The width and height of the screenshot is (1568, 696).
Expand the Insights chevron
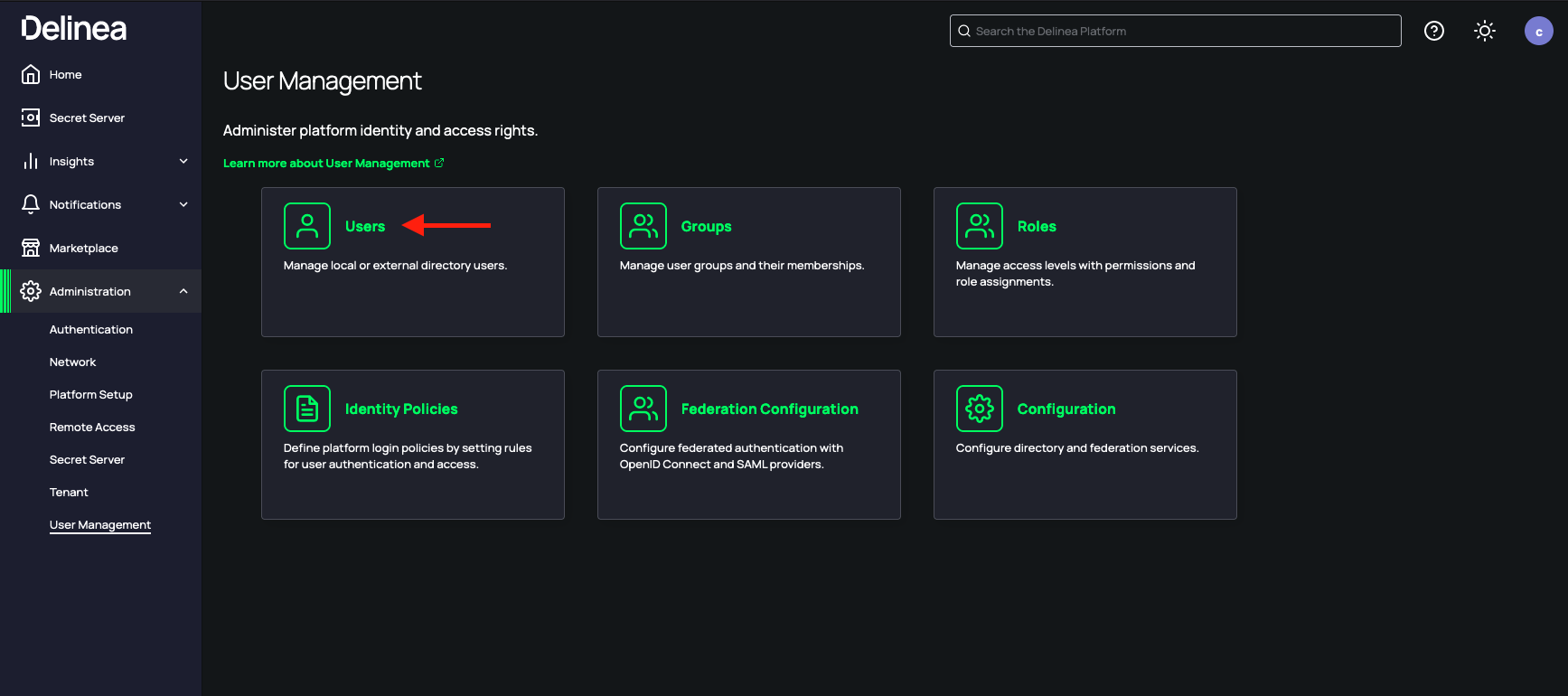click(183, 161)
